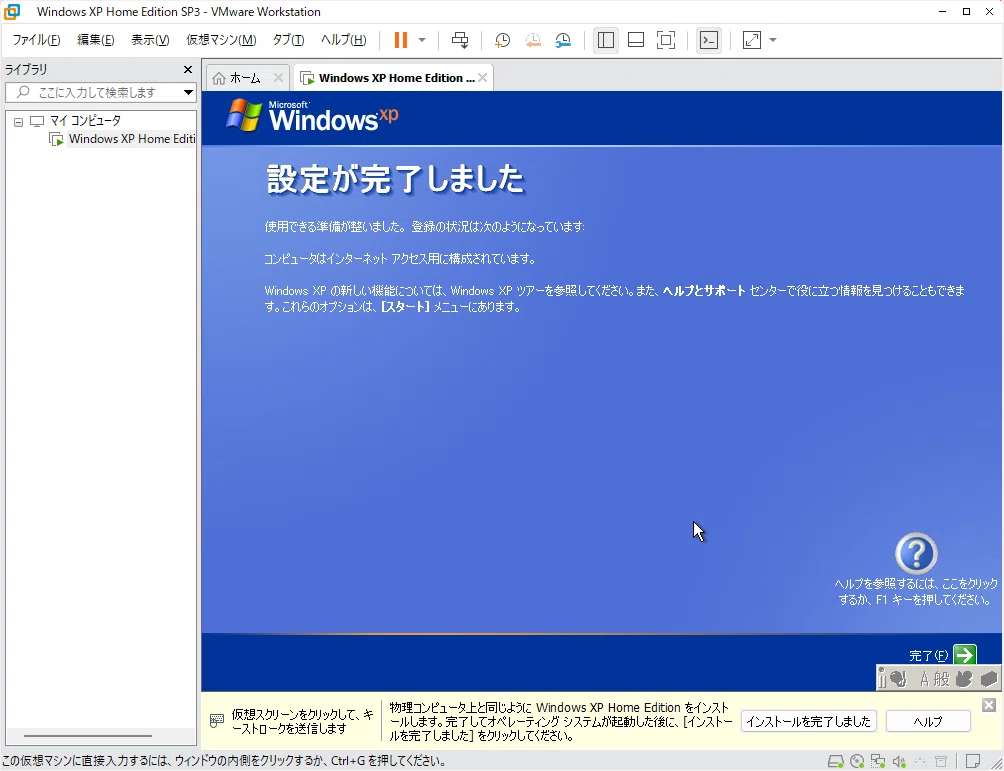Open the ヘルプ(H) menu

click(x=343, y=40)
